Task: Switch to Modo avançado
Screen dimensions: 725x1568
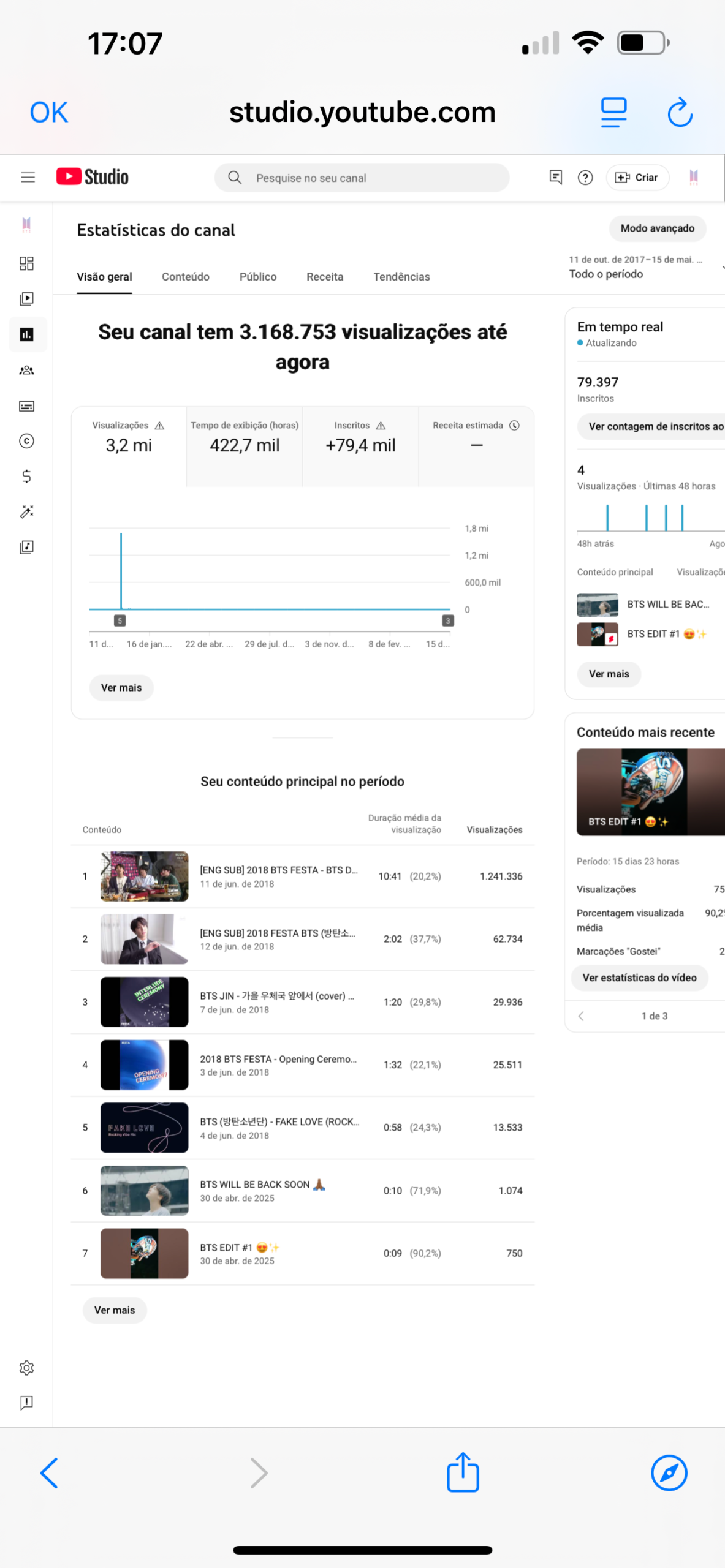Action: (657, 228)
